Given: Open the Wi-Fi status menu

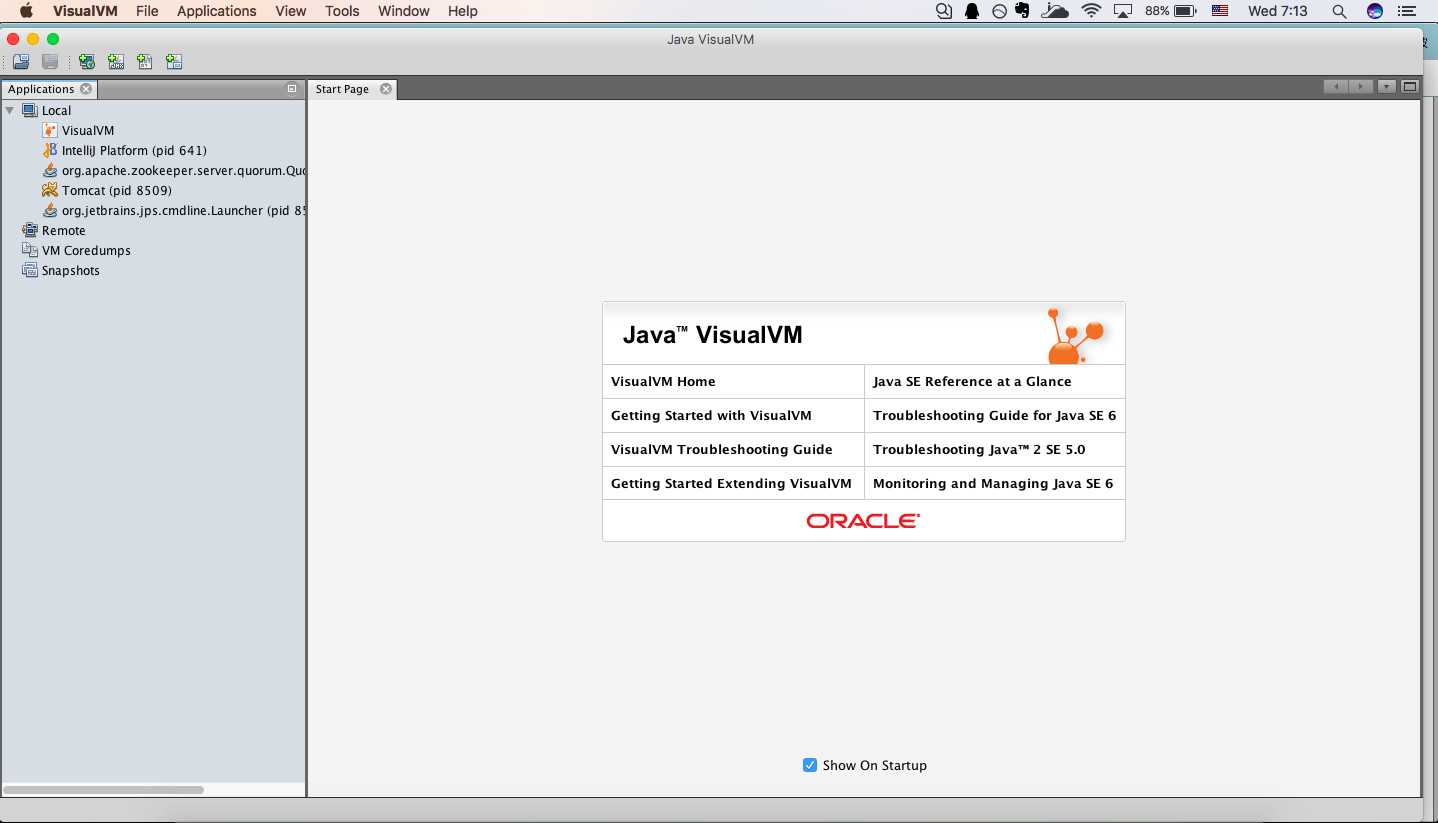Looking at the screenshot, I should 1091,11.
